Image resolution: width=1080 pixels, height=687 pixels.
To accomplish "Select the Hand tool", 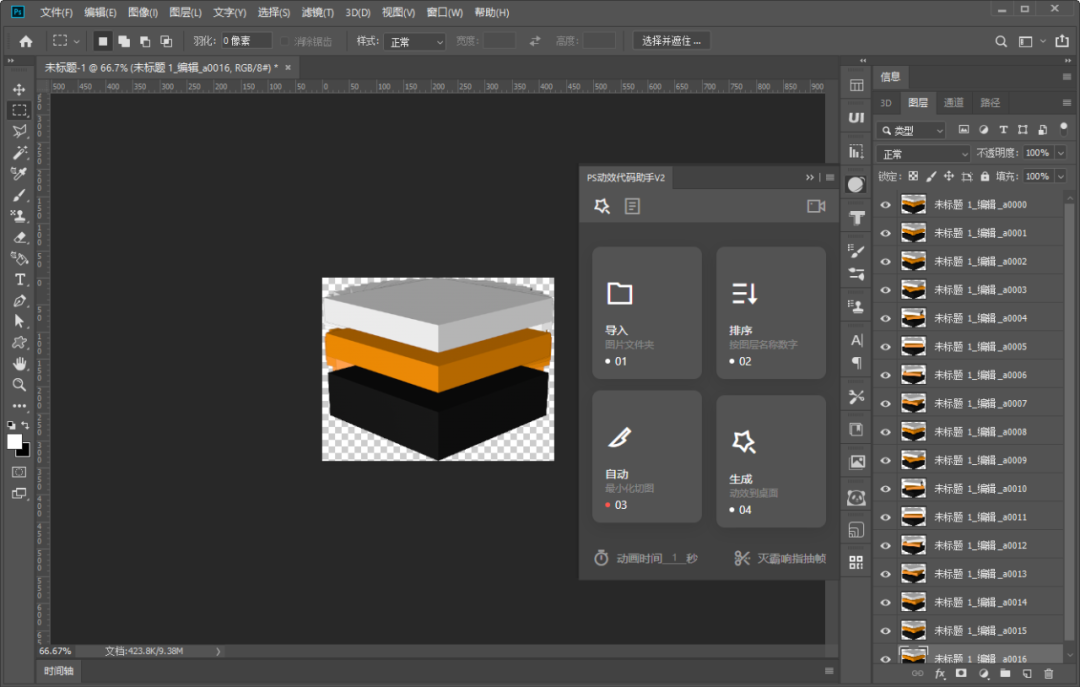I will click(x=19, y=363).
